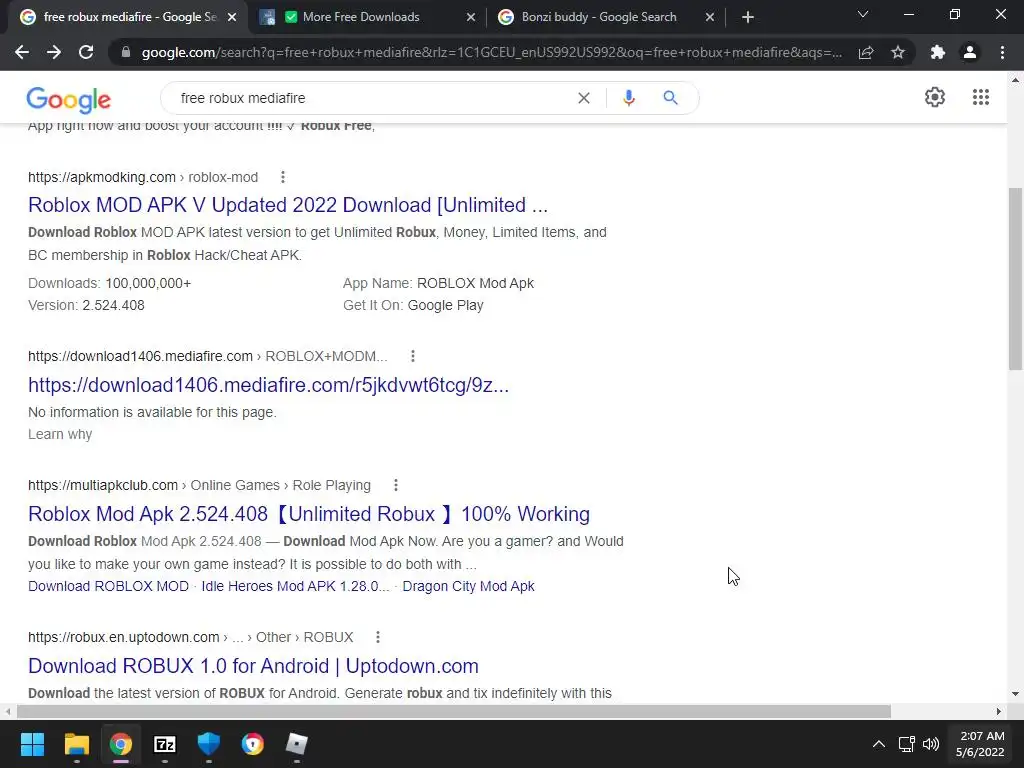
Task: Open Dragon City Mod Apk sitelink
Action: tap(468, 586)
